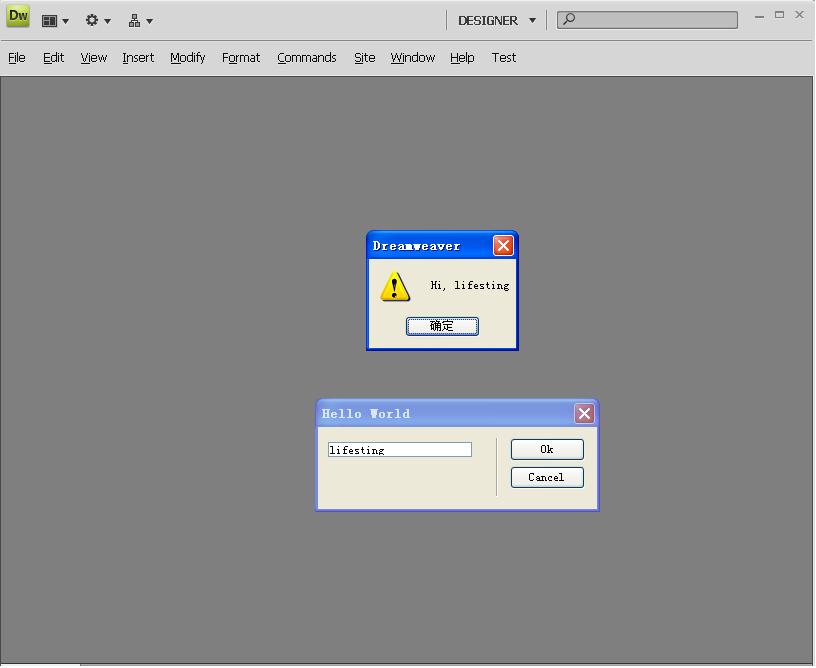Open the Layout icon in the top bar

click(x=49, y=21)
